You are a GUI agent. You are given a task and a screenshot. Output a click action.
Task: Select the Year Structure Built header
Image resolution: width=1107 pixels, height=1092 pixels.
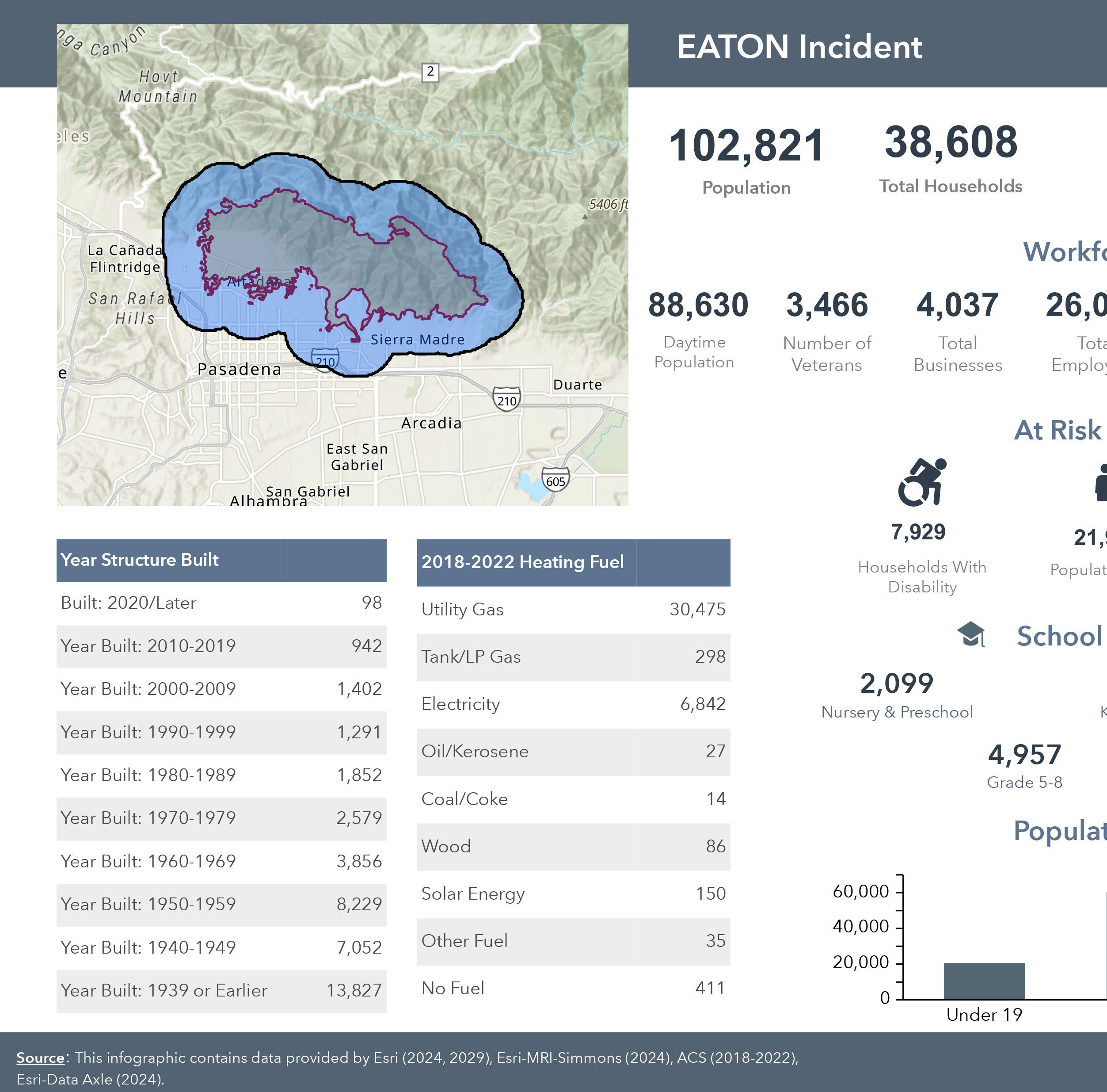[140, 559]
